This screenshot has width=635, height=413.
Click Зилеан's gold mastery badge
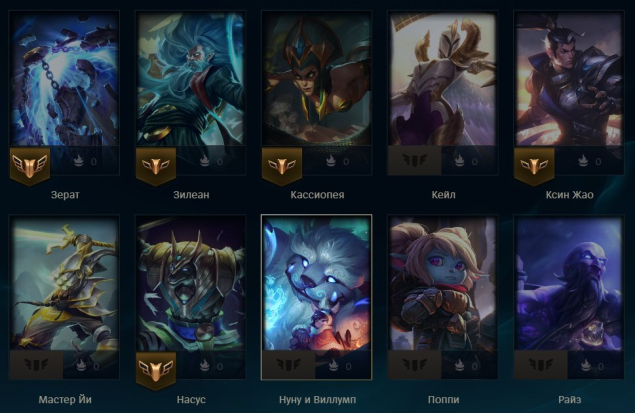coord(156,166)
